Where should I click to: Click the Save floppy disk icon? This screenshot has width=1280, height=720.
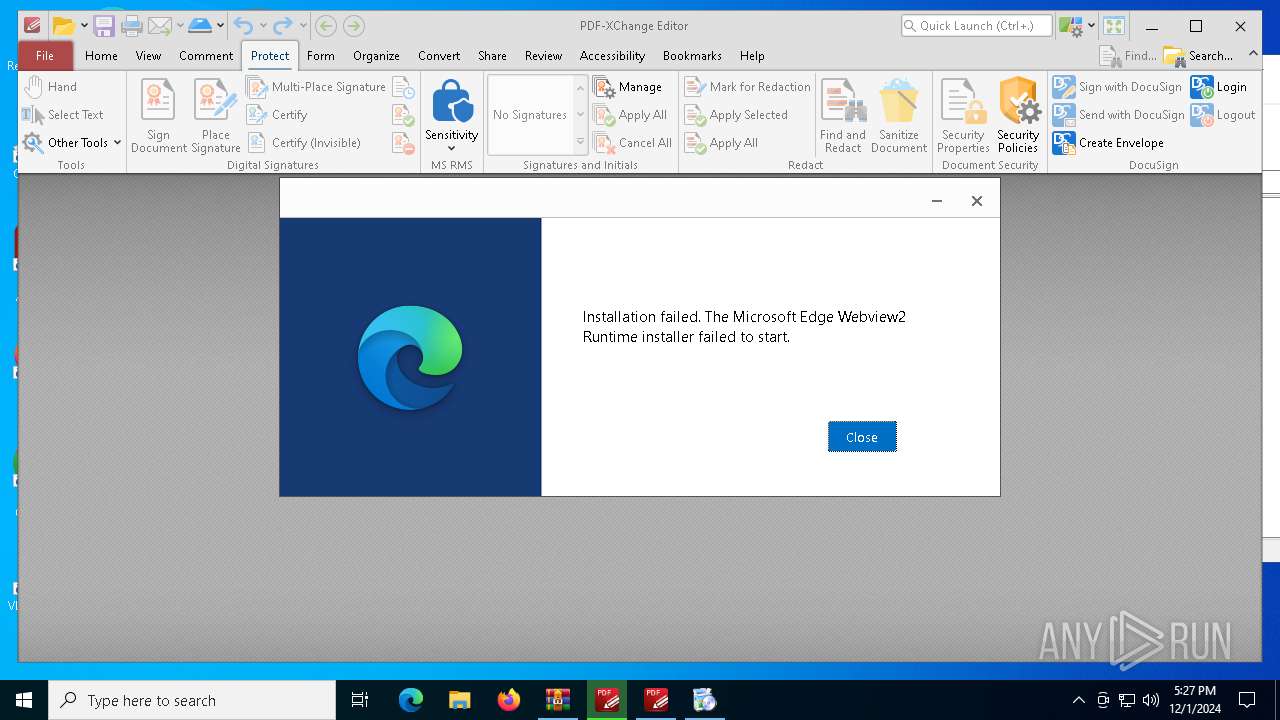point(104,26)
